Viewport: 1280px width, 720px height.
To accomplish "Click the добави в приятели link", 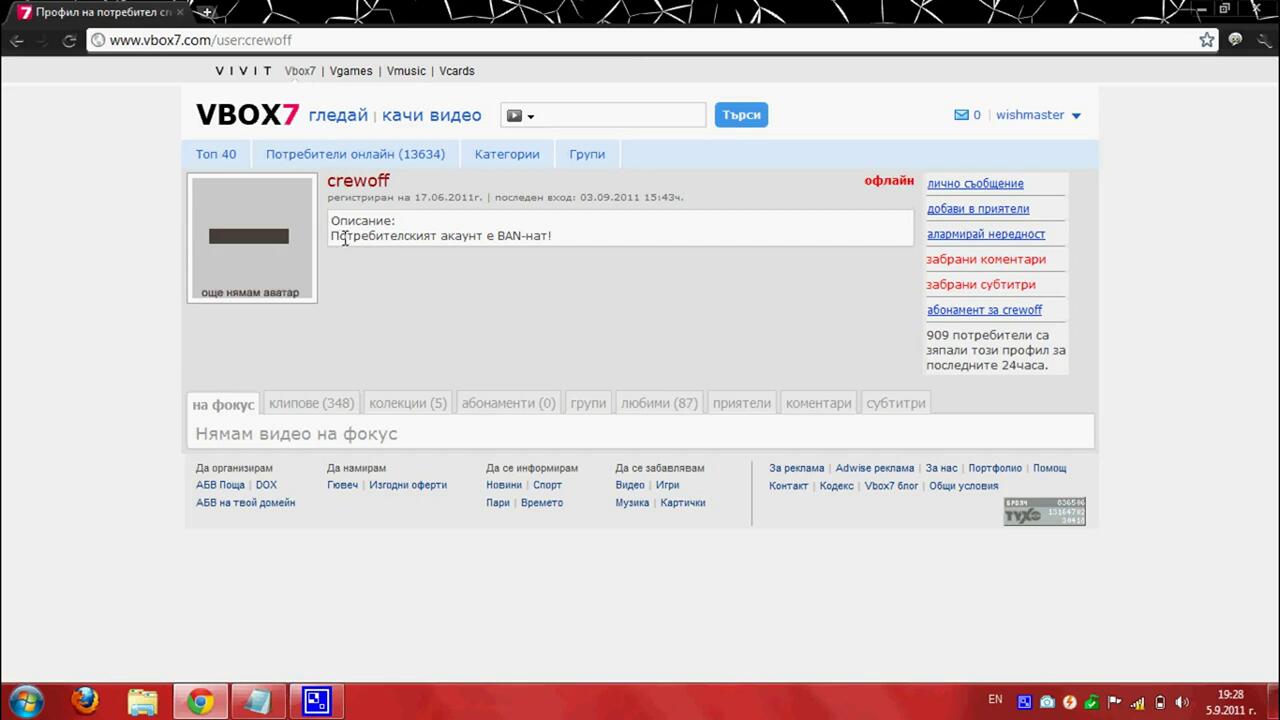I will [978, 209].
